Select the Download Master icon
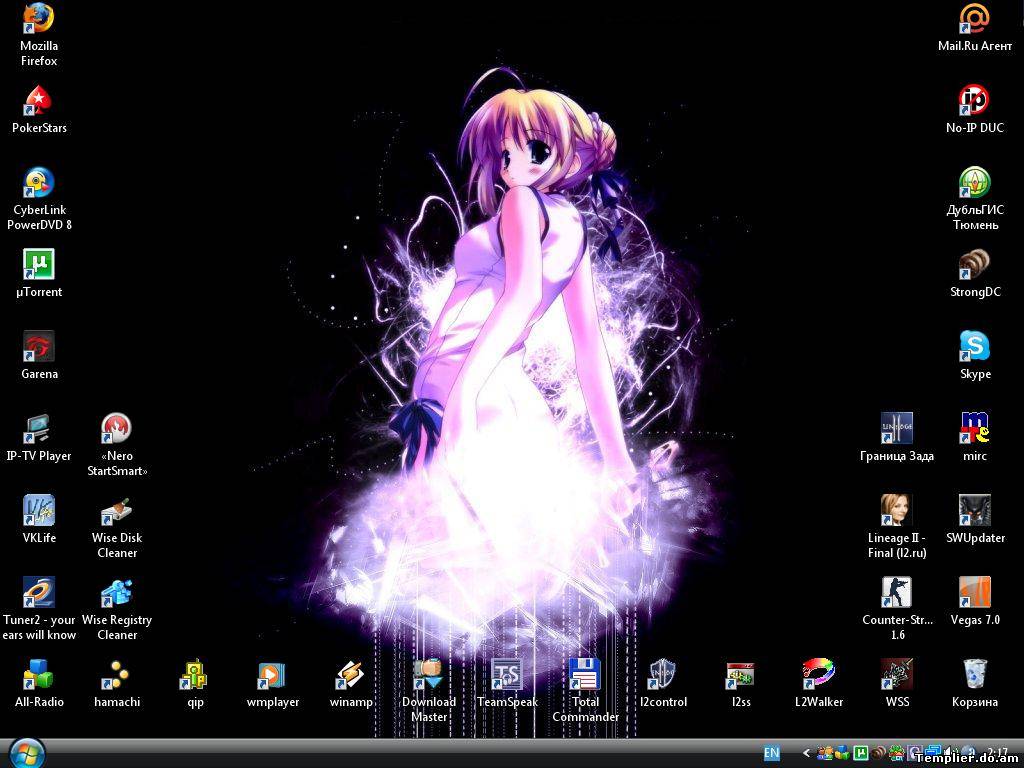This screenshot has height=768, width=1024. [429, 675]
